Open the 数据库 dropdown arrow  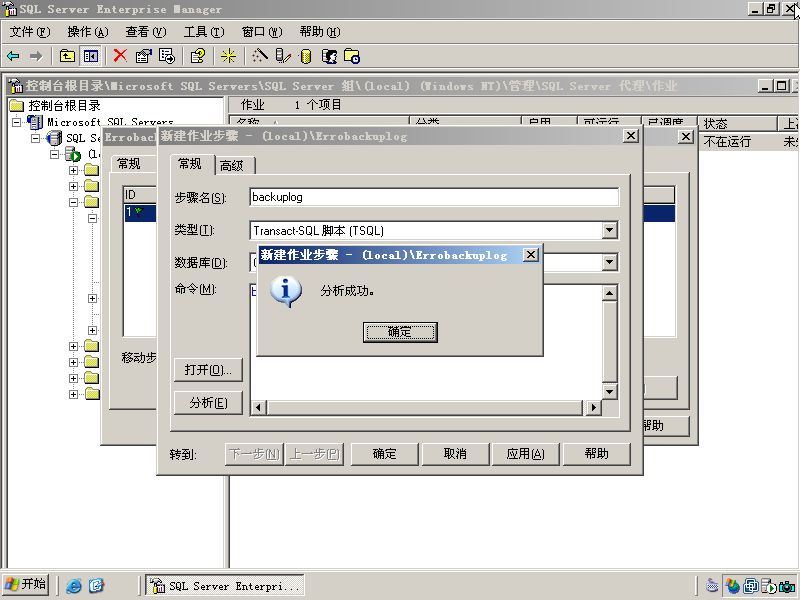click(x=610, y=263)
